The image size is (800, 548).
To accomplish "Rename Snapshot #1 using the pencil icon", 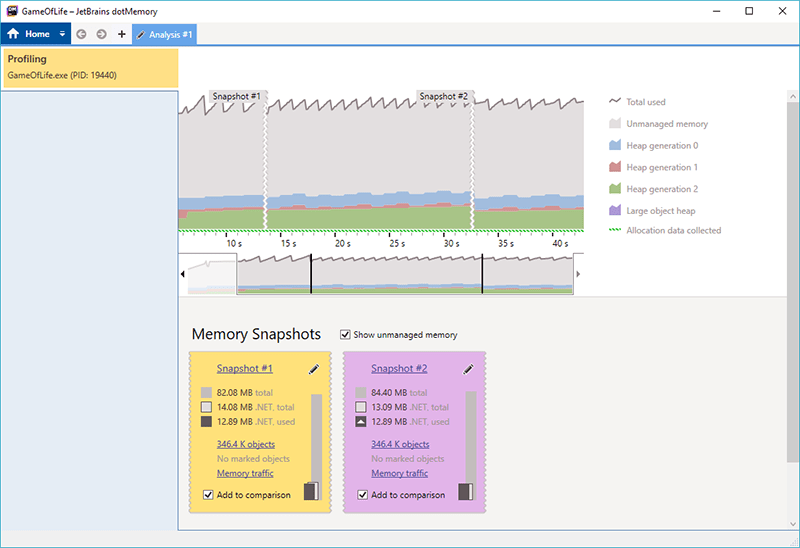I will 313,369.
